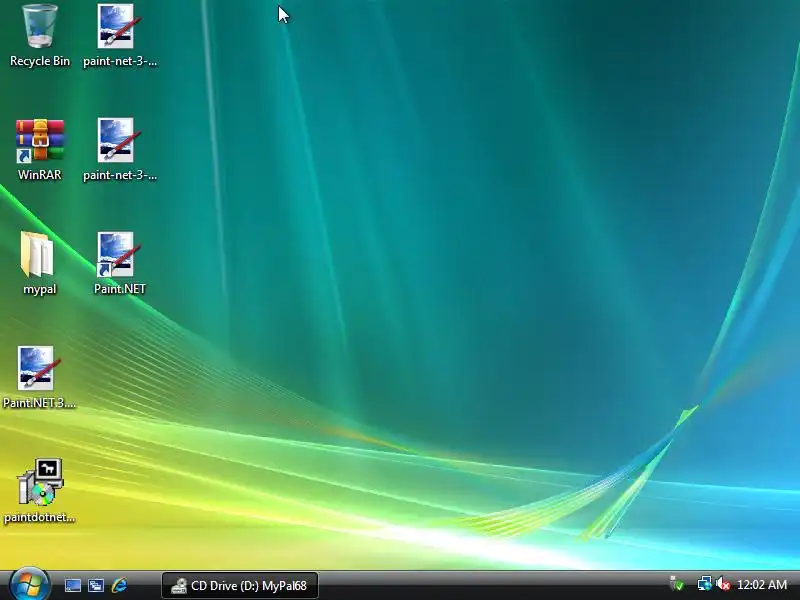Viewport: 800px width, 600px height.
Task: Open the Windows Start menu orb
Action: point(29,584)
